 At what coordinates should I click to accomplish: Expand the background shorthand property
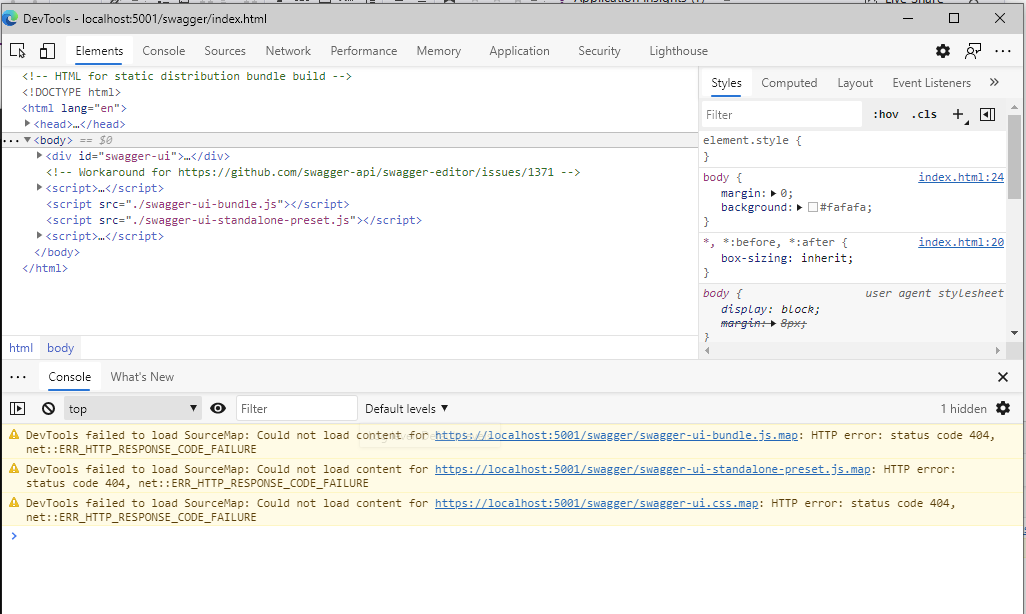point(800,208)
